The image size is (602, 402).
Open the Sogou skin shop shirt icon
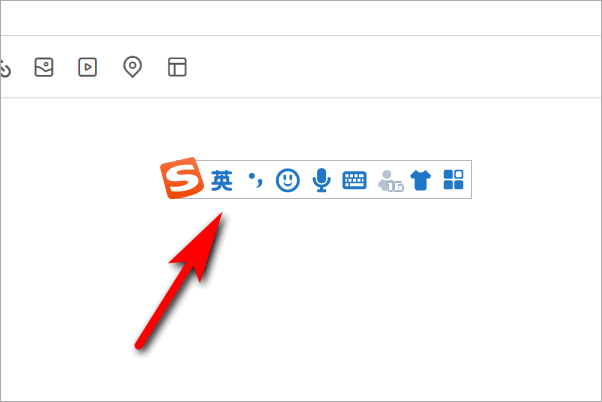421,180
